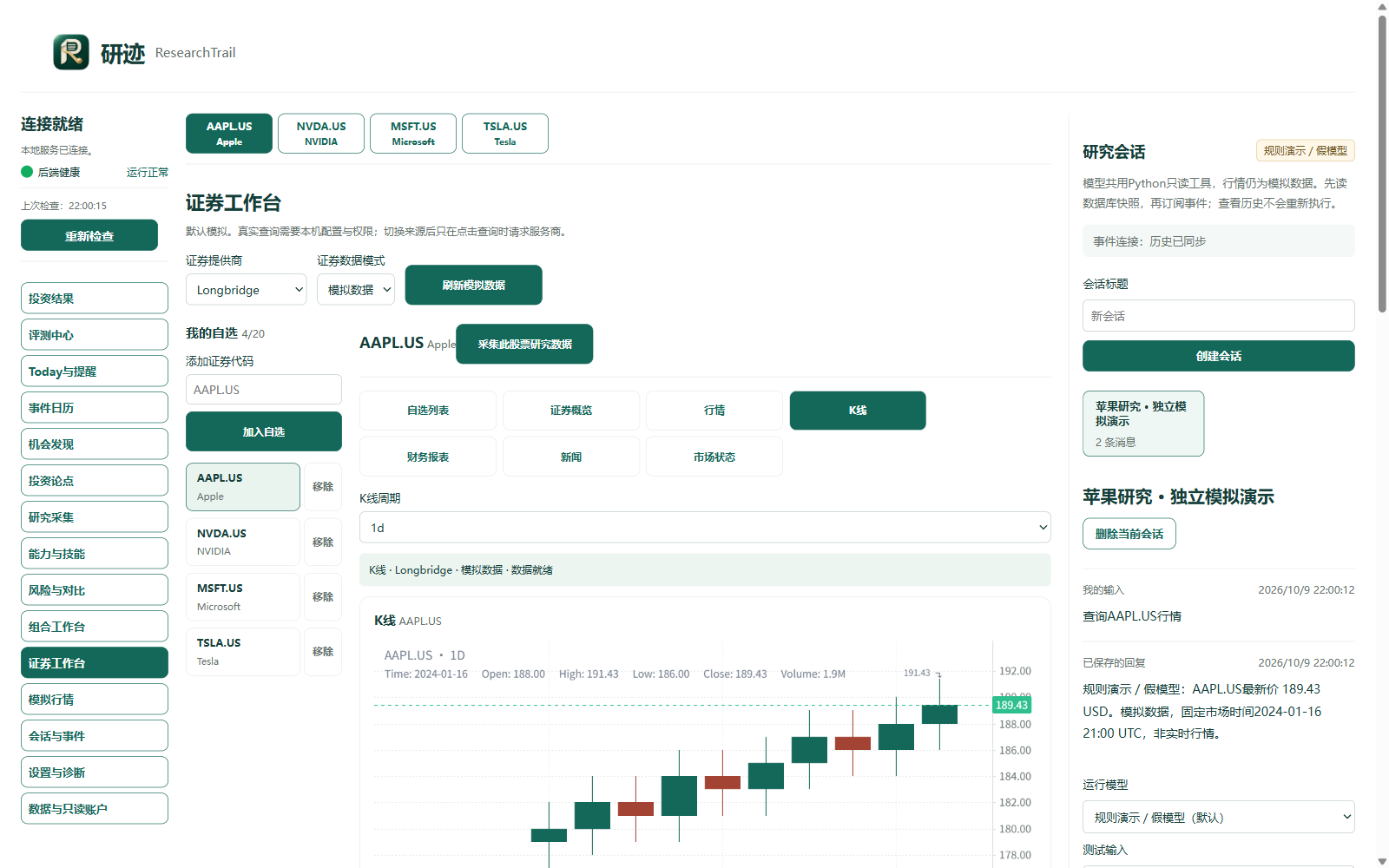This screenshot has width=1389, height=868.
Task: Open the 证券数据模式 模拟数据 dropdown
Action: point(356,290)
